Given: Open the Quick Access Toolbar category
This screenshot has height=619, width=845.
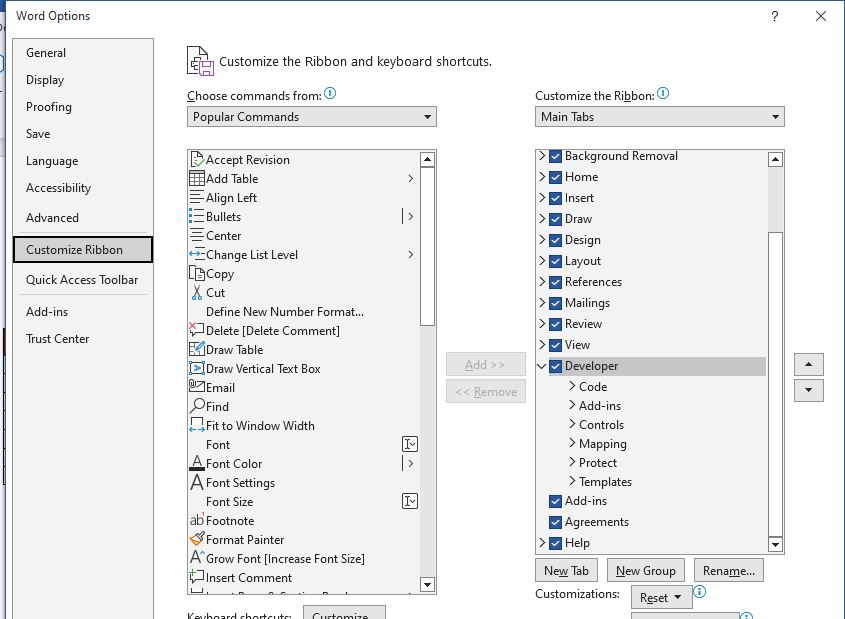Looking at the screenshot, I should pyautogui.click(x=82, y=280).
